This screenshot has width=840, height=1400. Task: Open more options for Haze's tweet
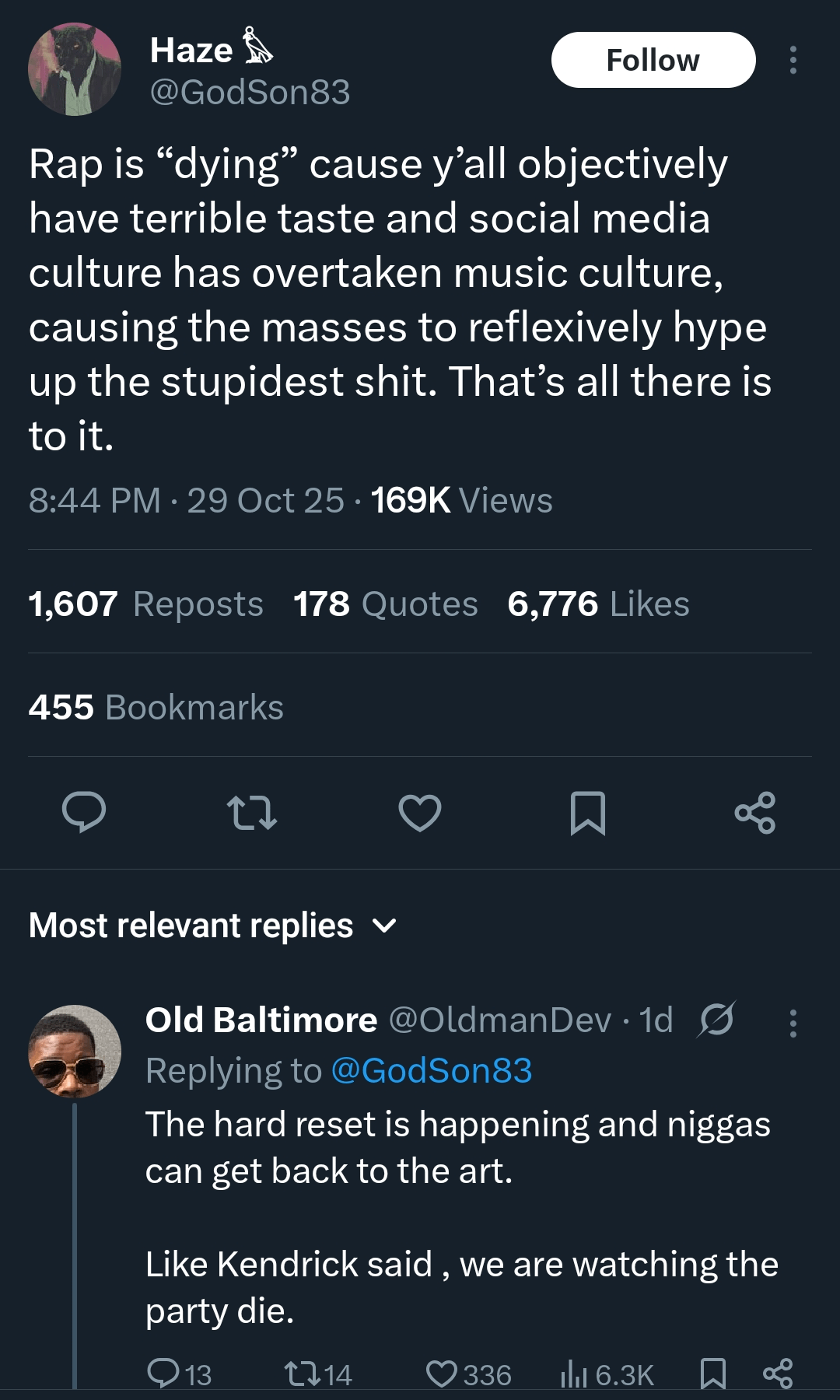(x=793, y=60)
